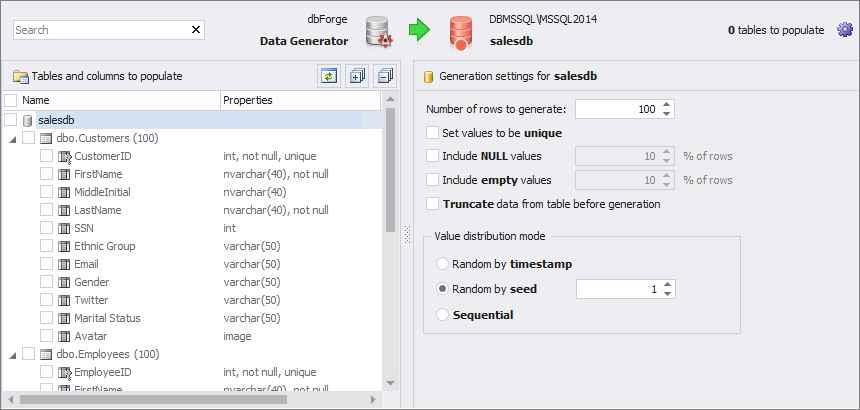Check Include empty values
The height and width of the screenshot is (410, 860).
(433, 180)
